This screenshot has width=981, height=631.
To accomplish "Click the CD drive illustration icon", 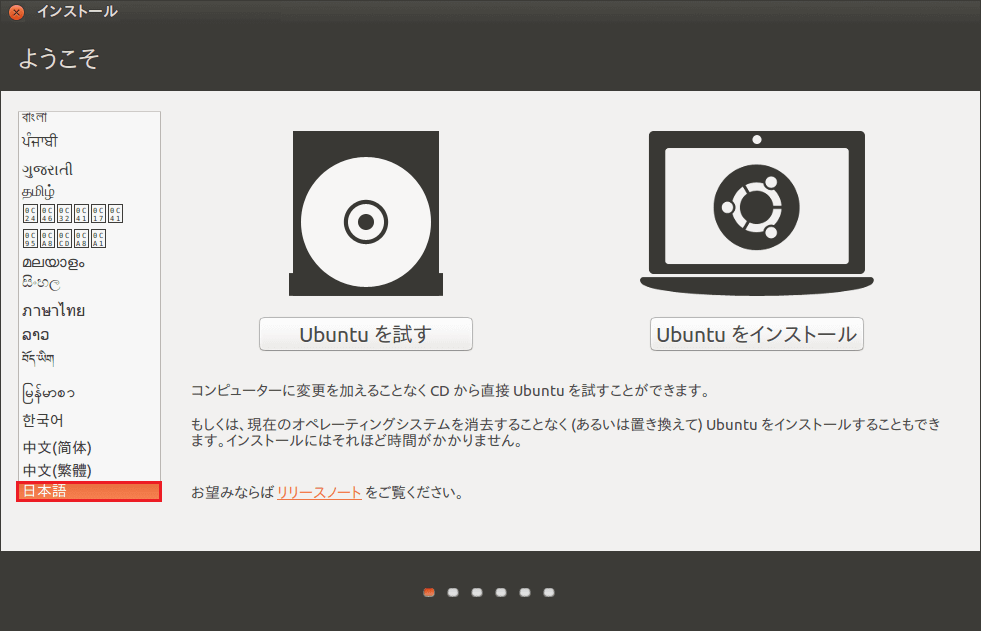I will click(x=365, y=213).
